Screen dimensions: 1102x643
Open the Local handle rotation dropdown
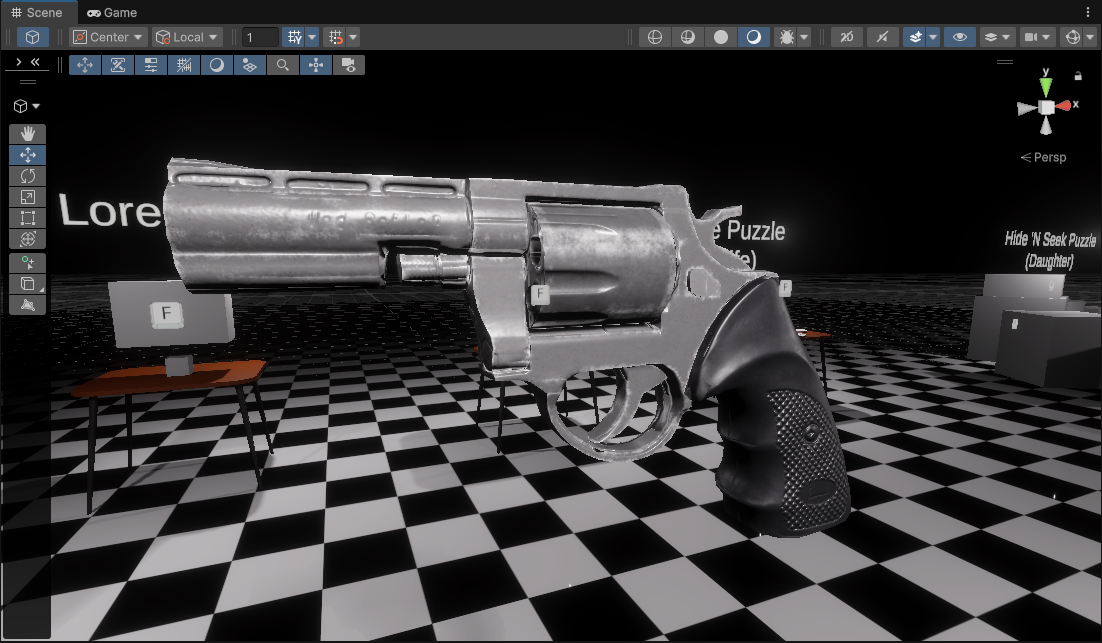[187, 37]
